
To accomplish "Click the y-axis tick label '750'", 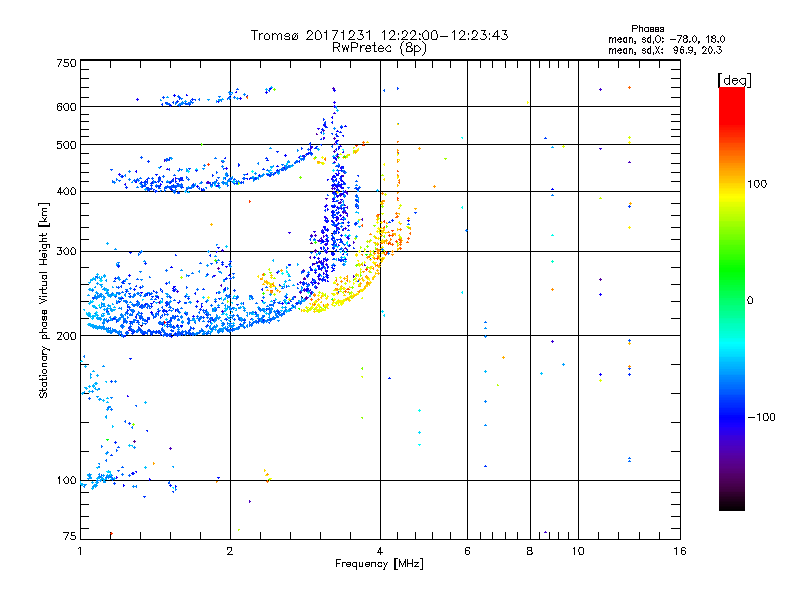I will 66,63.
